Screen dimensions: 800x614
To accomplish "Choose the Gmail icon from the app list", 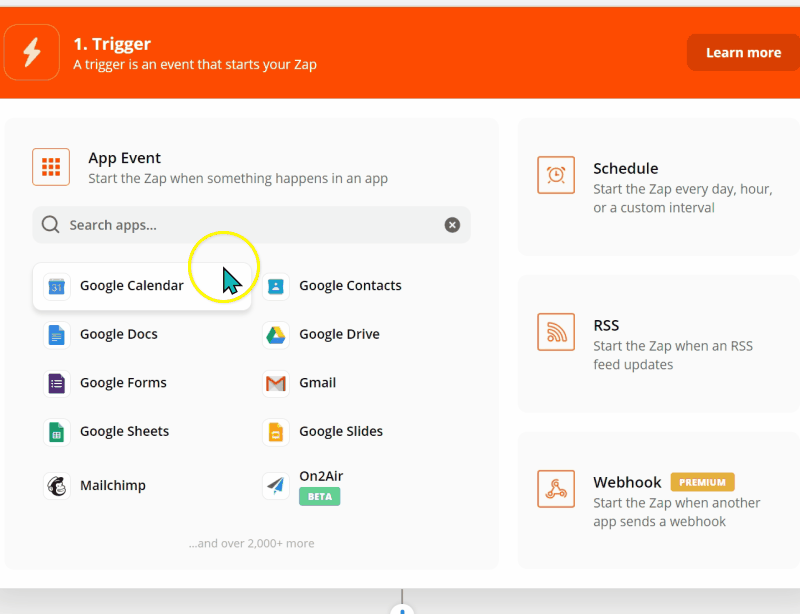I will (x=275, y=382).
